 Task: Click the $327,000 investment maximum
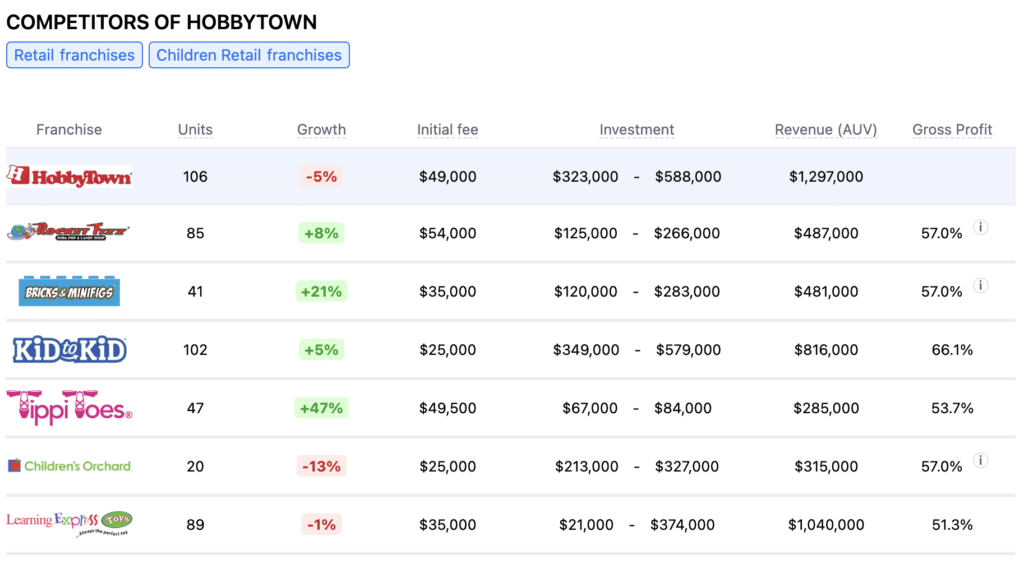coord(687,466)
